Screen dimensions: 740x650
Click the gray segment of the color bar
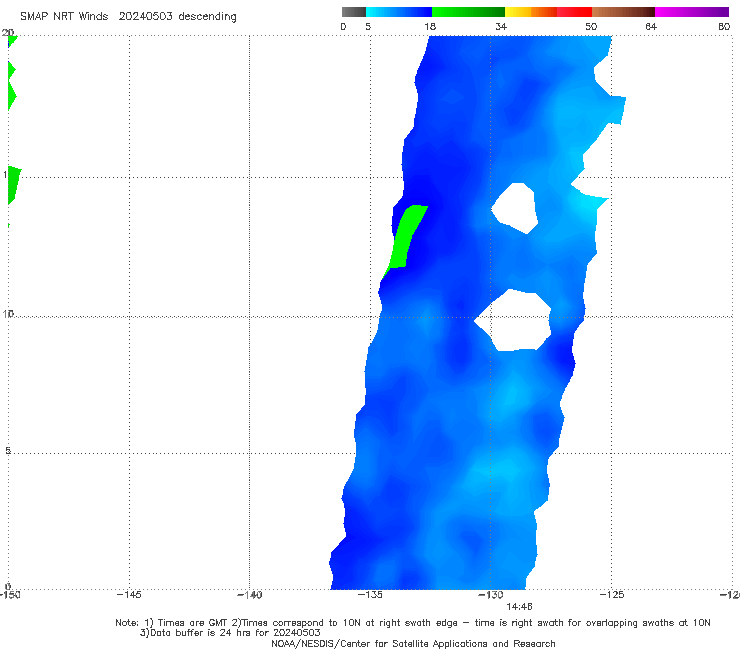[x=354, y=12]
